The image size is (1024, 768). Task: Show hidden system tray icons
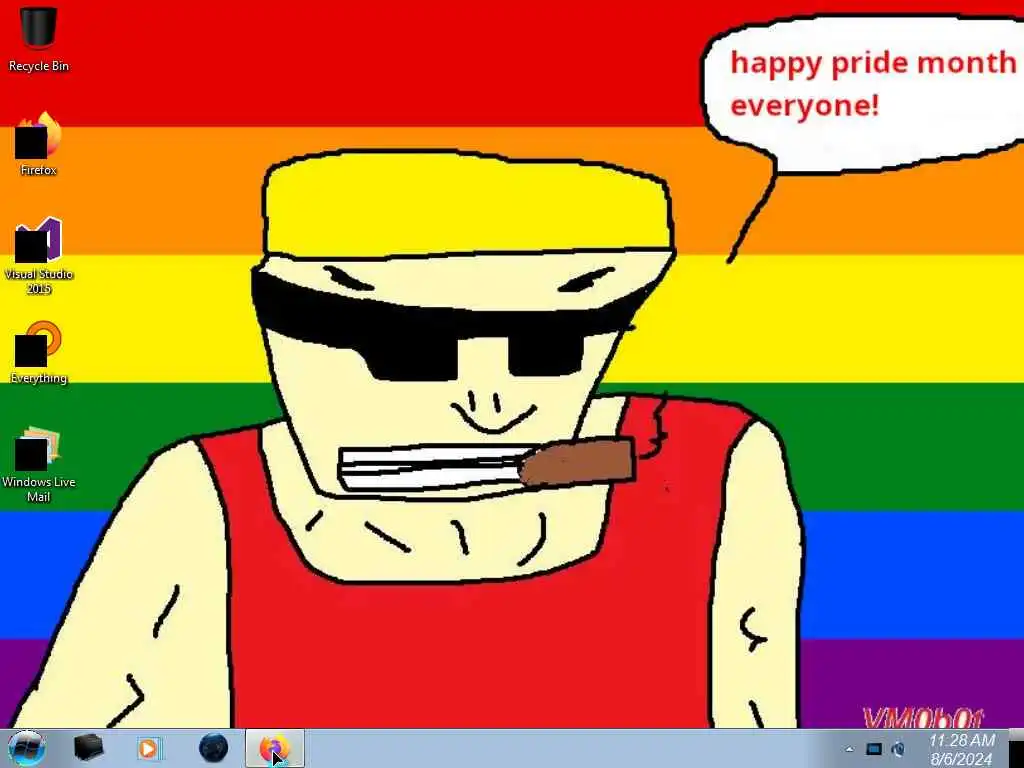849,749
